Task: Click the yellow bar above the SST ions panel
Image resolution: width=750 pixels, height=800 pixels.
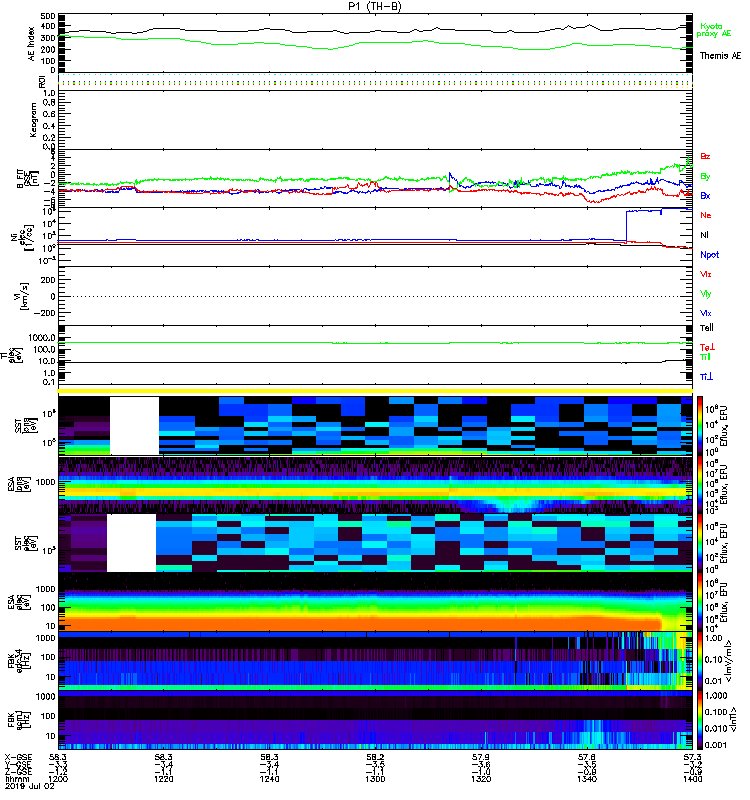Action: [x=375, y=391]
